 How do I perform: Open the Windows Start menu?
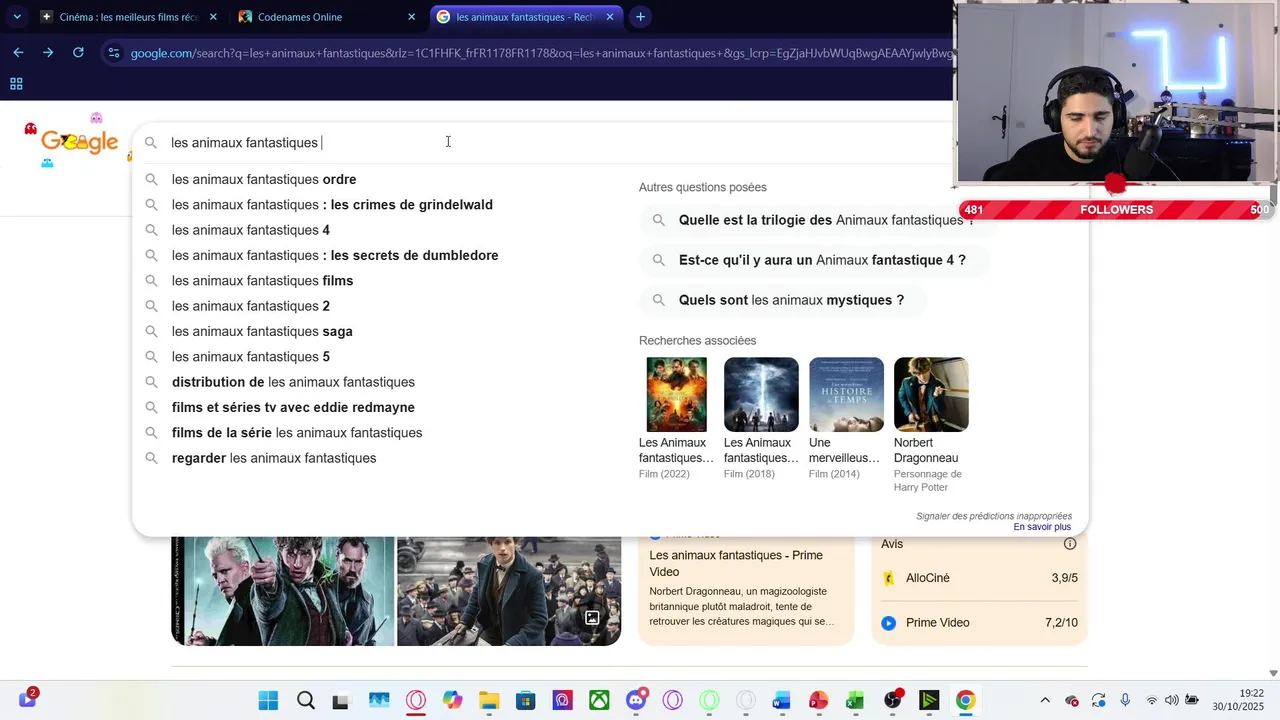pos(268,701)
